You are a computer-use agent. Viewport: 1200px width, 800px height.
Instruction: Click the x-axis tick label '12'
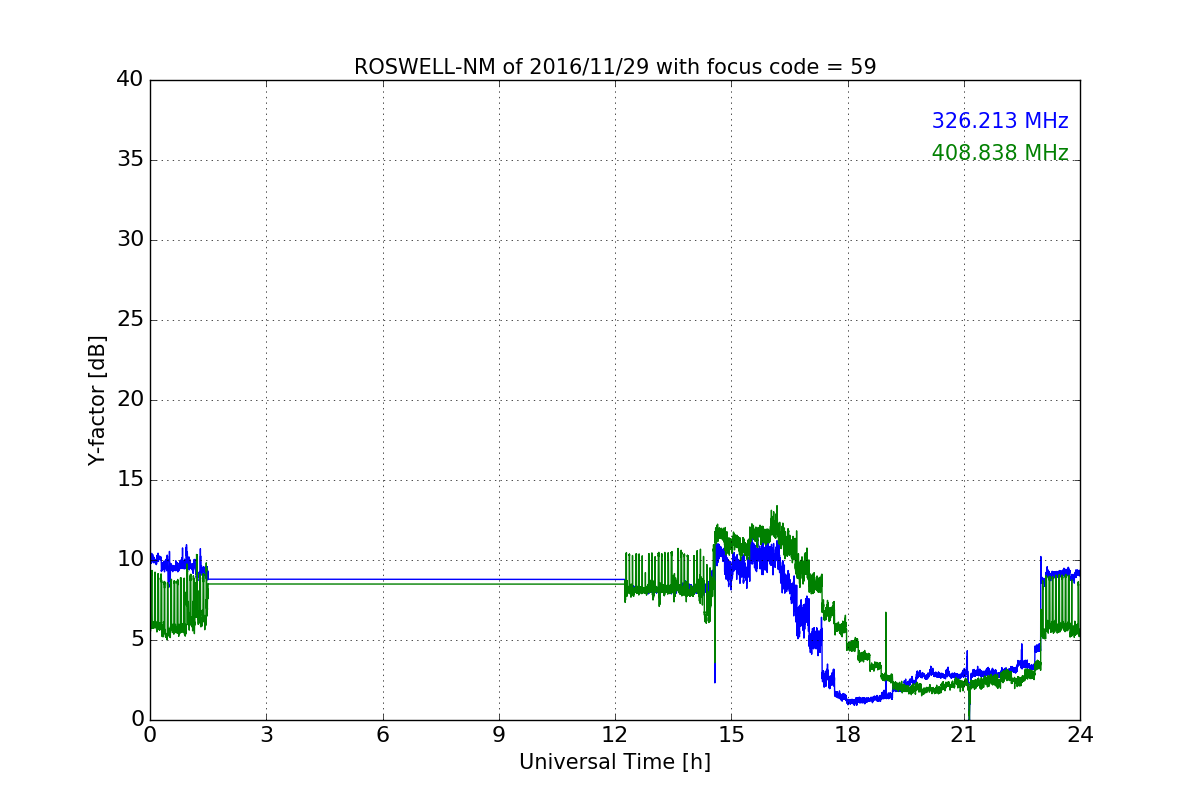pos(615,734)
